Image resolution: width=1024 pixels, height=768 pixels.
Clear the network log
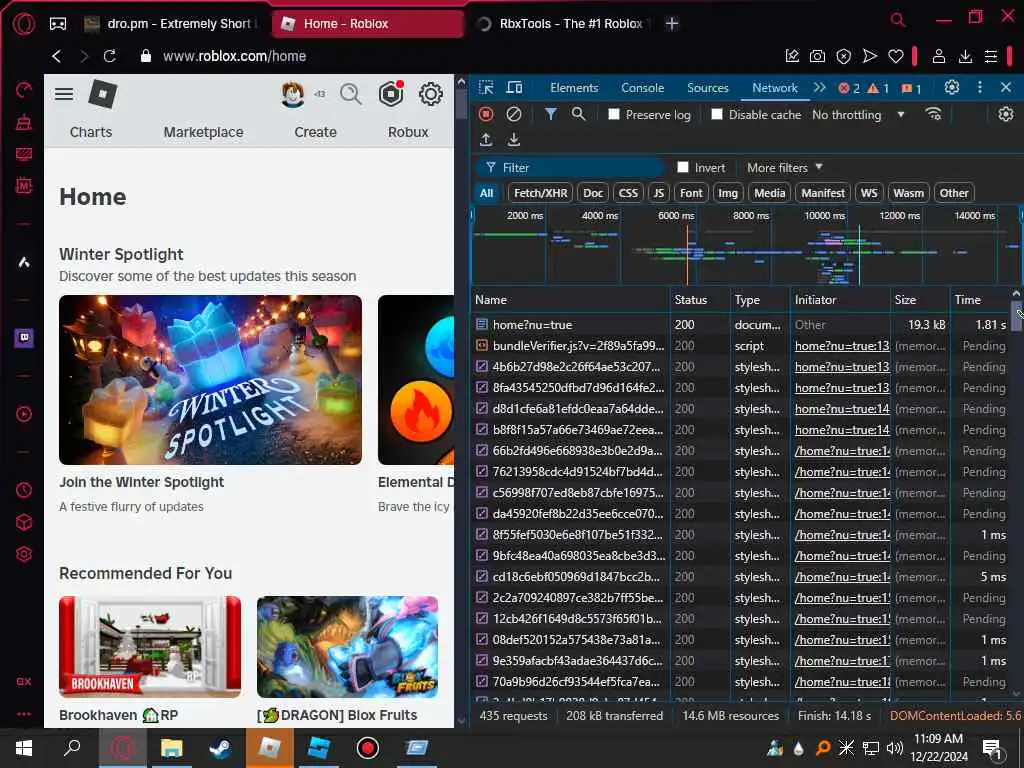click(x=514, y=114)
